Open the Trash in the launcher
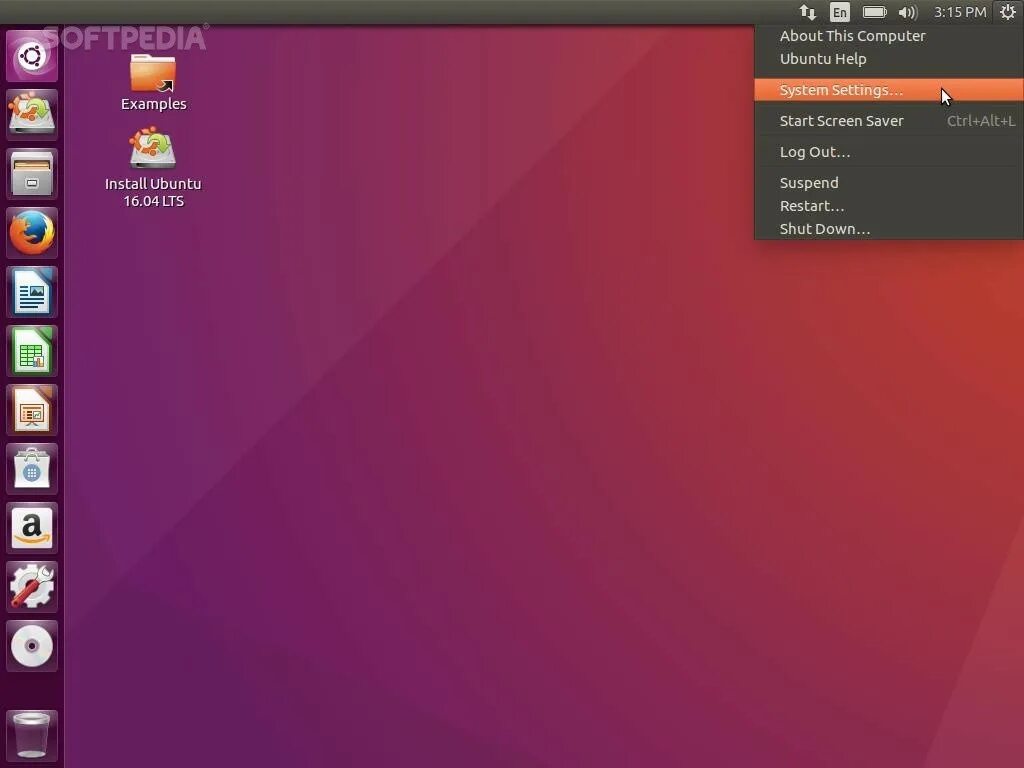 pos(31,735)
